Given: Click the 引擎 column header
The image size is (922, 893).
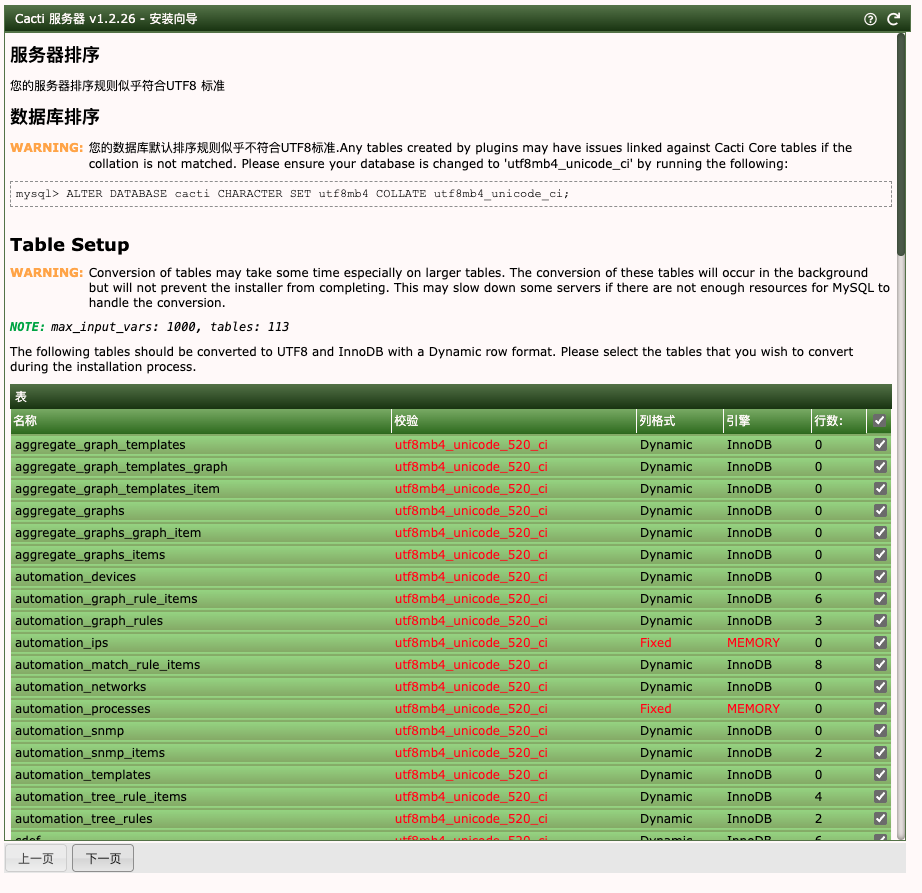Looking at the screenshot, I should point(766,421).
